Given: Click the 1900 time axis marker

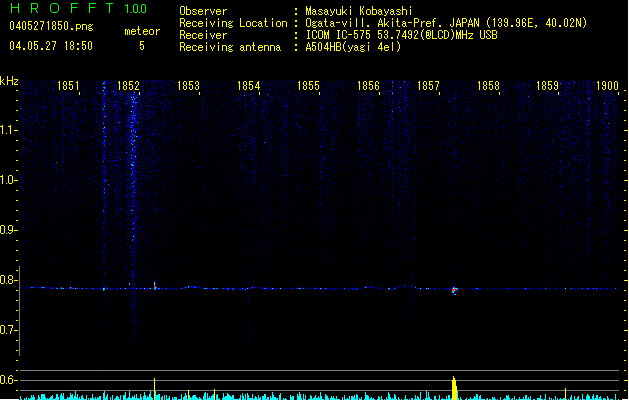Looking at the screenshot, I should click(x=607, y=86).
